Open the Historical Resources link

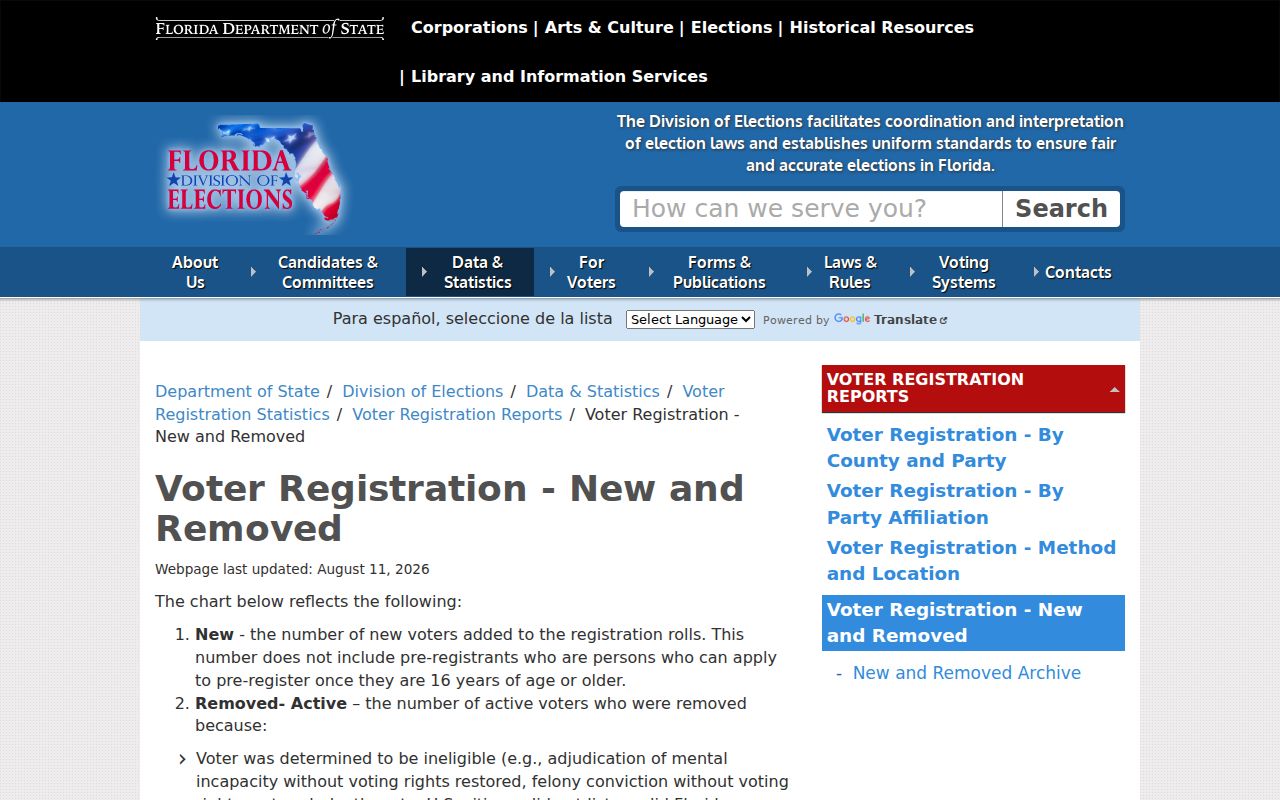coord(882,27)
